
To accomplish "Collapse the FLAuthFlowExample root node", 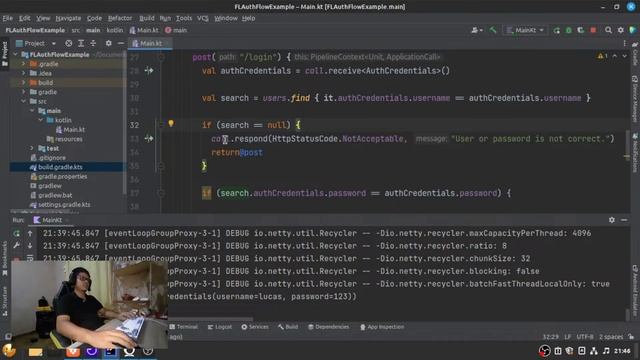I will click(x=16, y=54).
